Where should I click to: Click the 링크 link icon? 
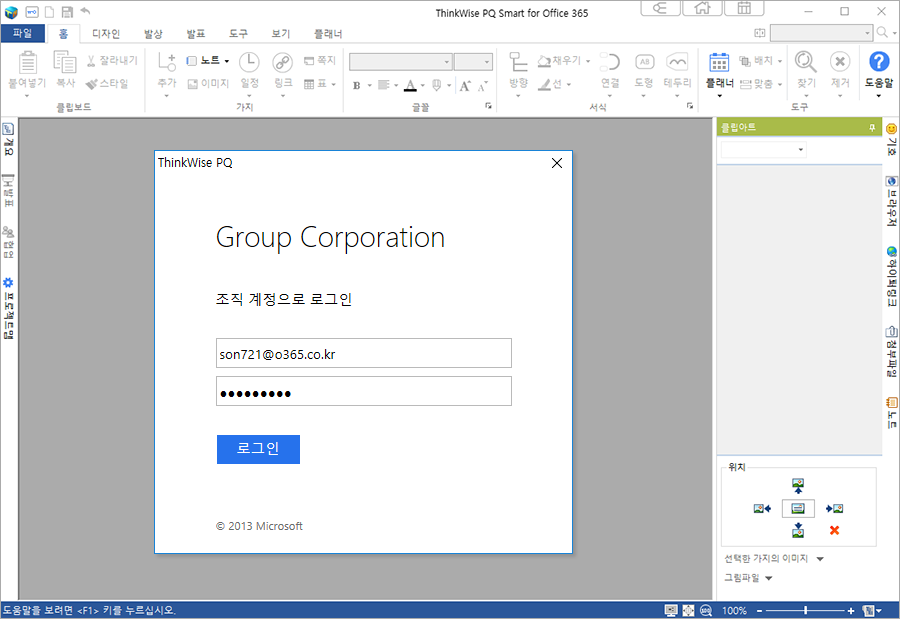click(x=282, y=62)
